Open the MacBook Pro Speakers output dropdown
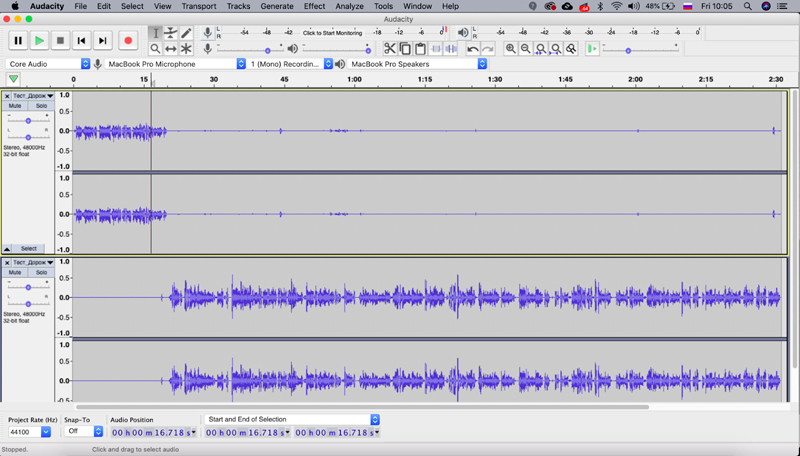 point(417,64)
